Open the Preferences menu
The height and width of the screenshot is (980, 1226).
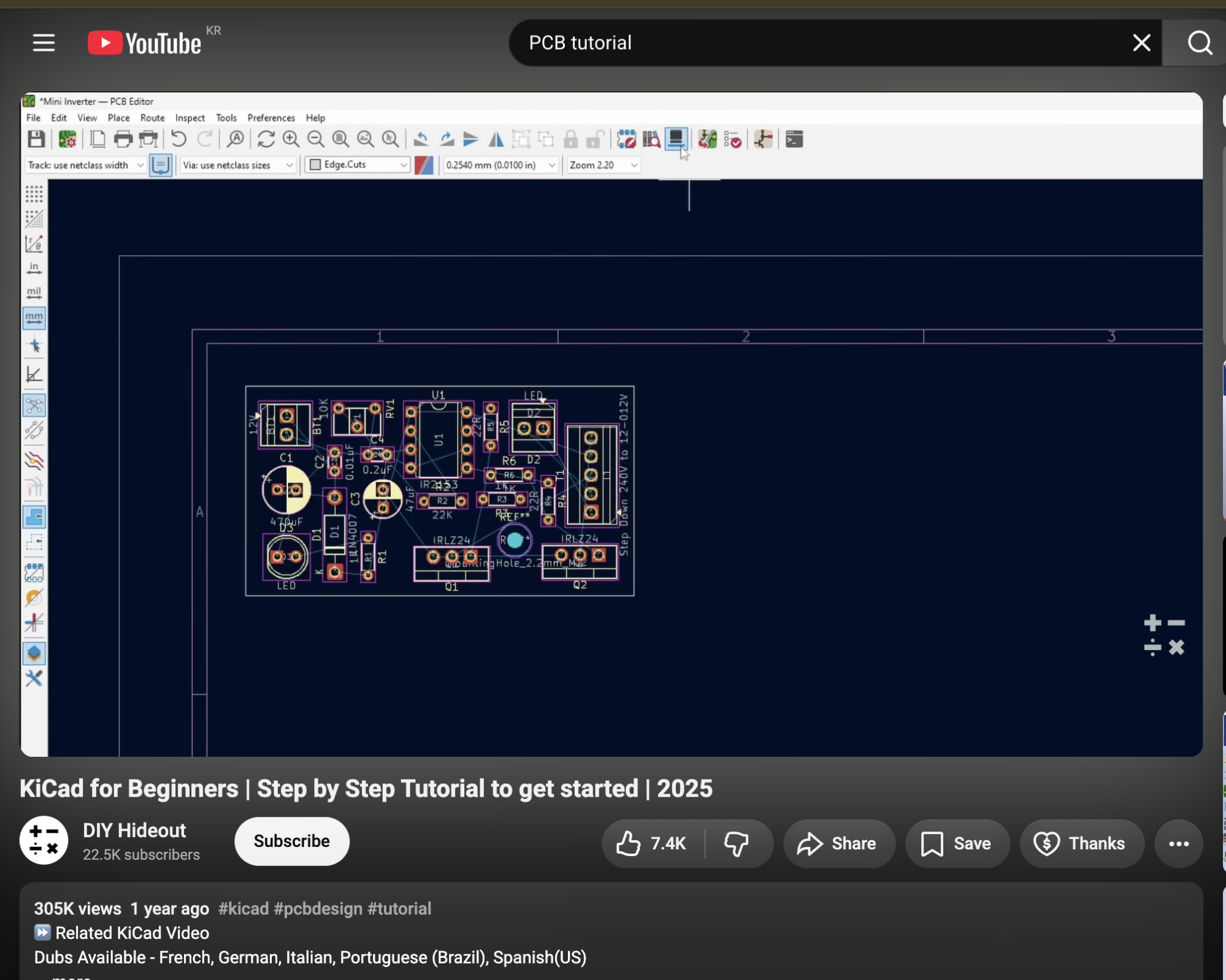tap(271, 118)
